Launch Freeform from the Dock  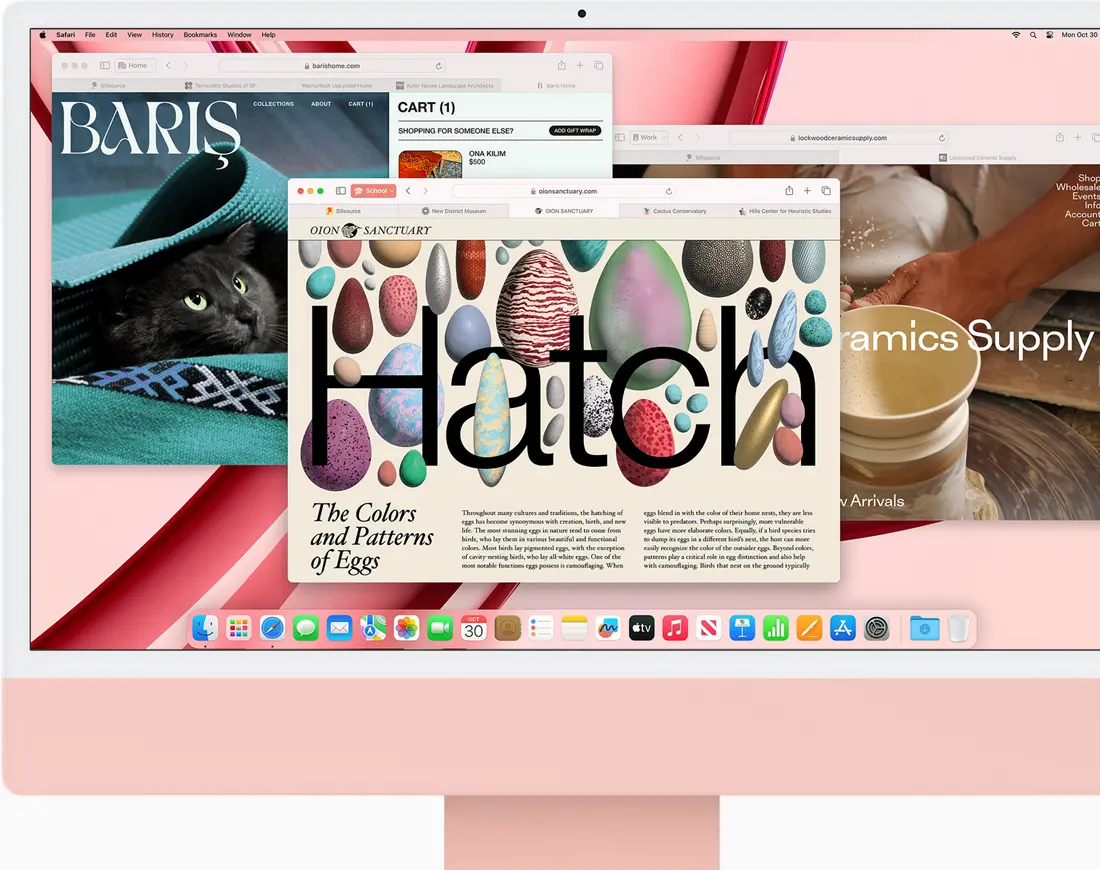608,628
